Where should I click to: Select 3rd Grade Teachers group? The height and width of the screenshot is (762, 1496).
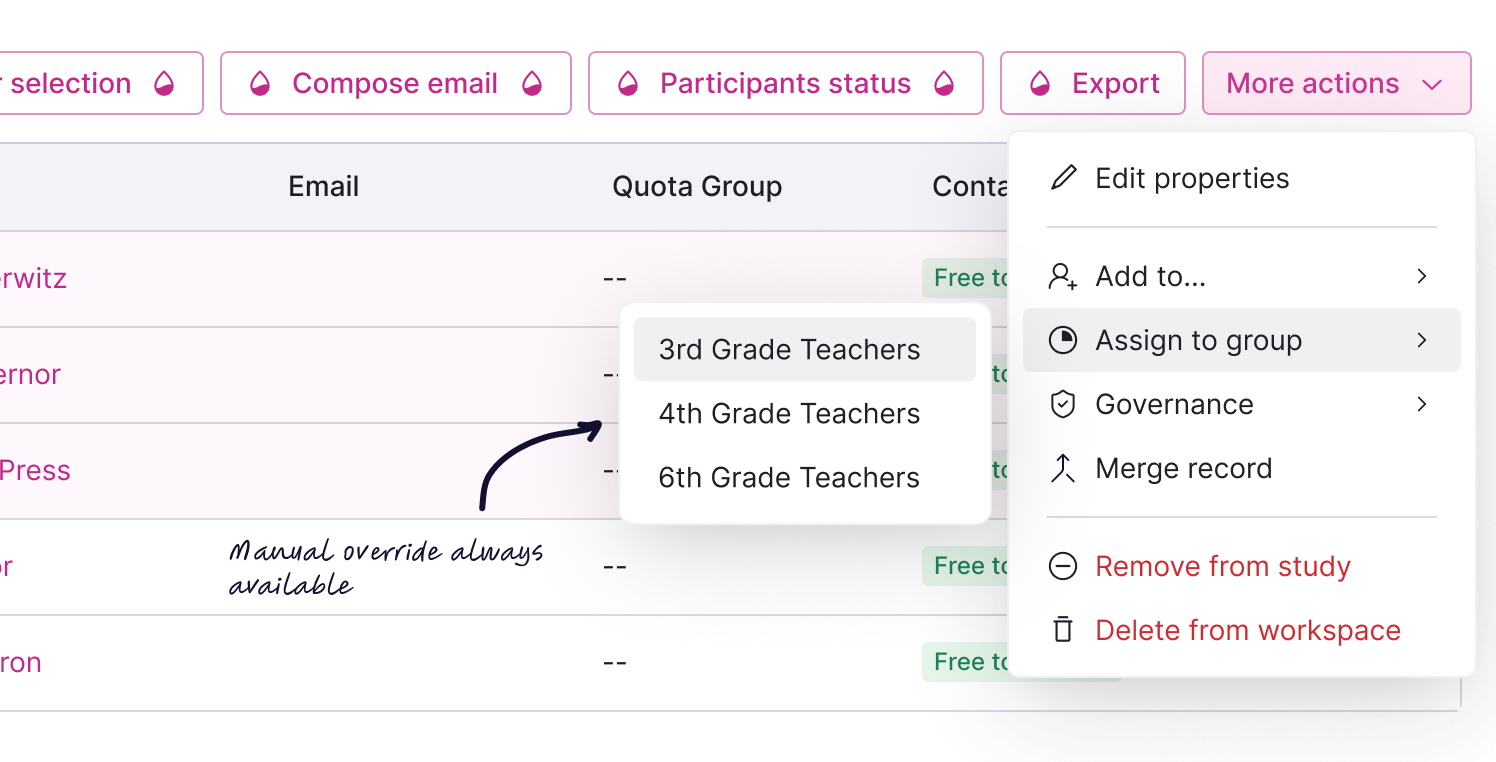pyautogui.click(x=789, y=350)
